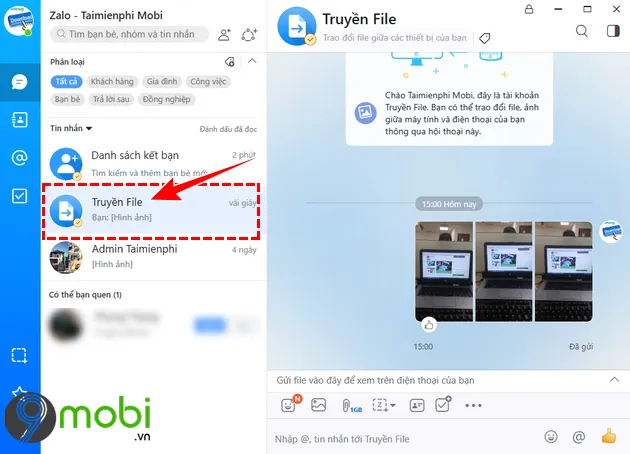Click the lock icon in title bar

(x=529, y=9)
